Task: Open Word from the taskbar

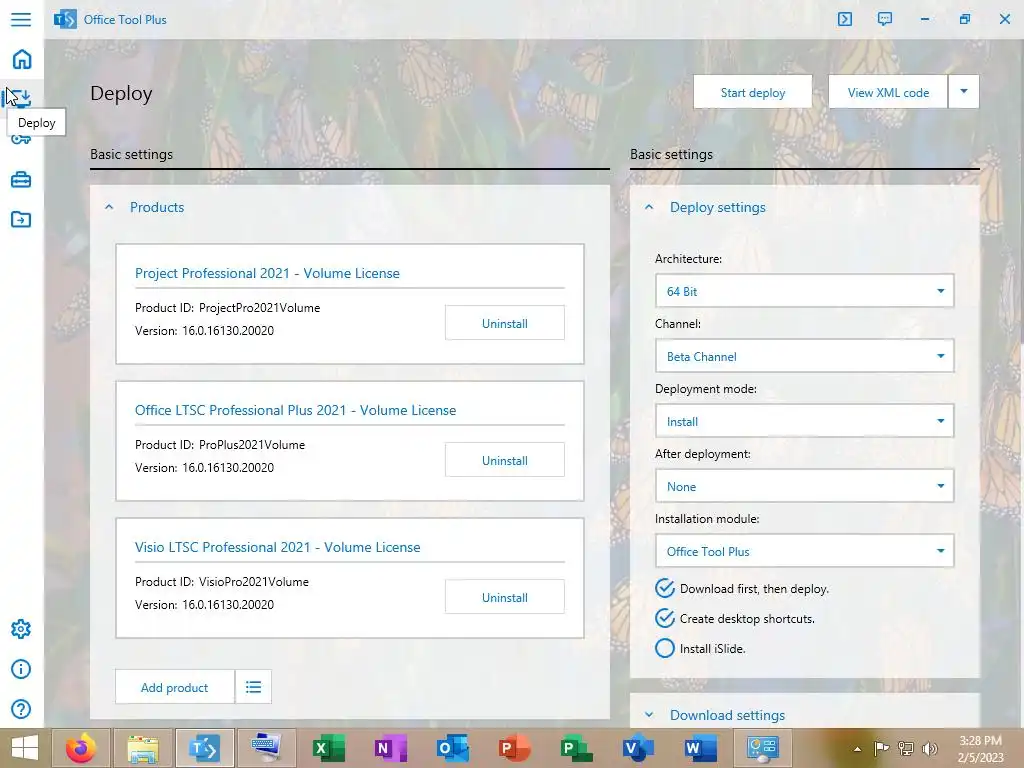Action: 699,748
